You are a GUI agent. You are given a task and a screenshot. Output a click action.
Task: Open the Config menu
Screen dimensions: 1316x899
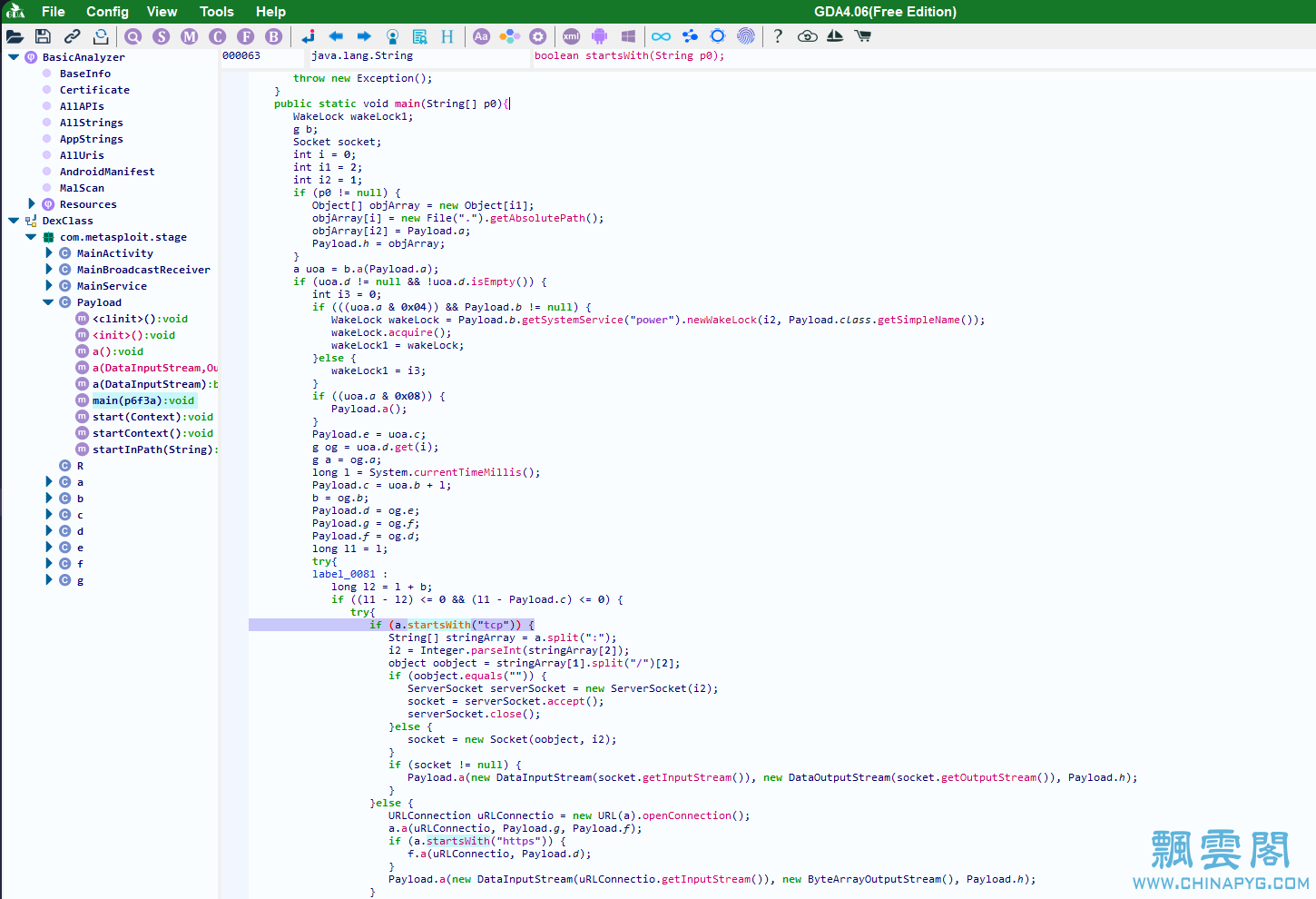point(107,12)
